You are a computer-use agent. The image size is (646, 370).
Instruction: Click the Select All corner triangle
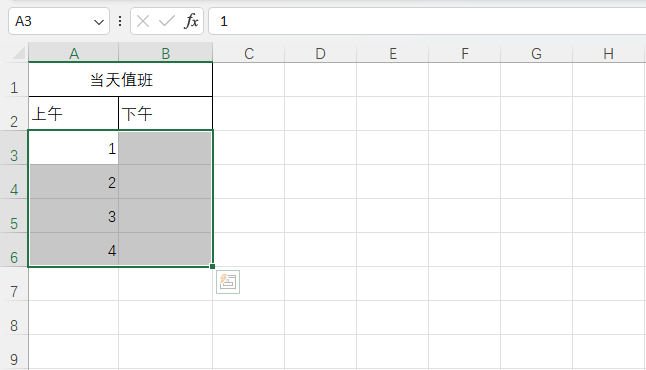coord(19,53)
